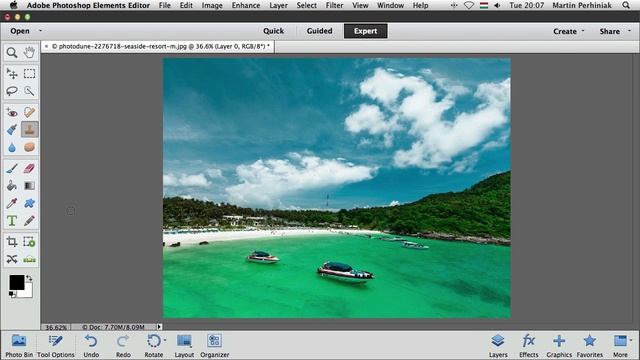640x360 pixels.
Task: Click the Redo button
Action: 123,345
